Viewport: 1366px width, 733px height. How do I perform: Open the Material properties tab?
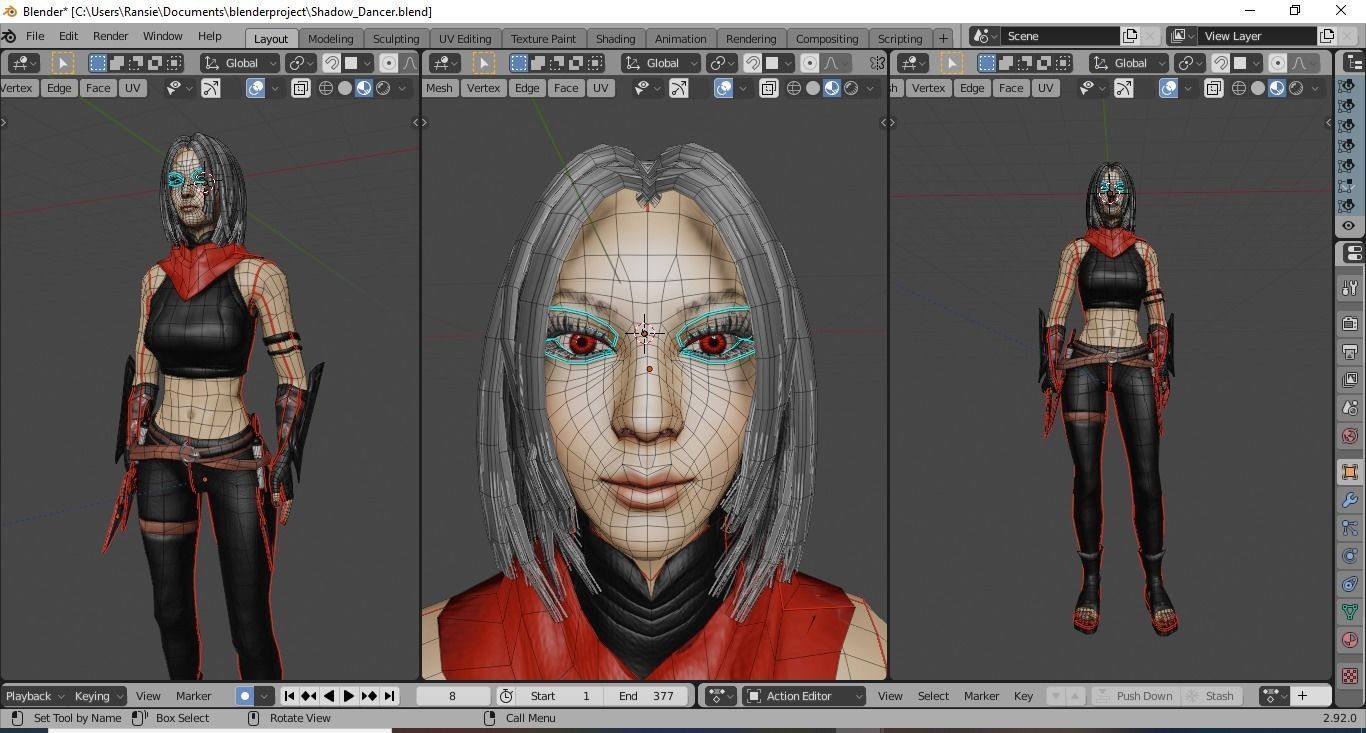1350,640
